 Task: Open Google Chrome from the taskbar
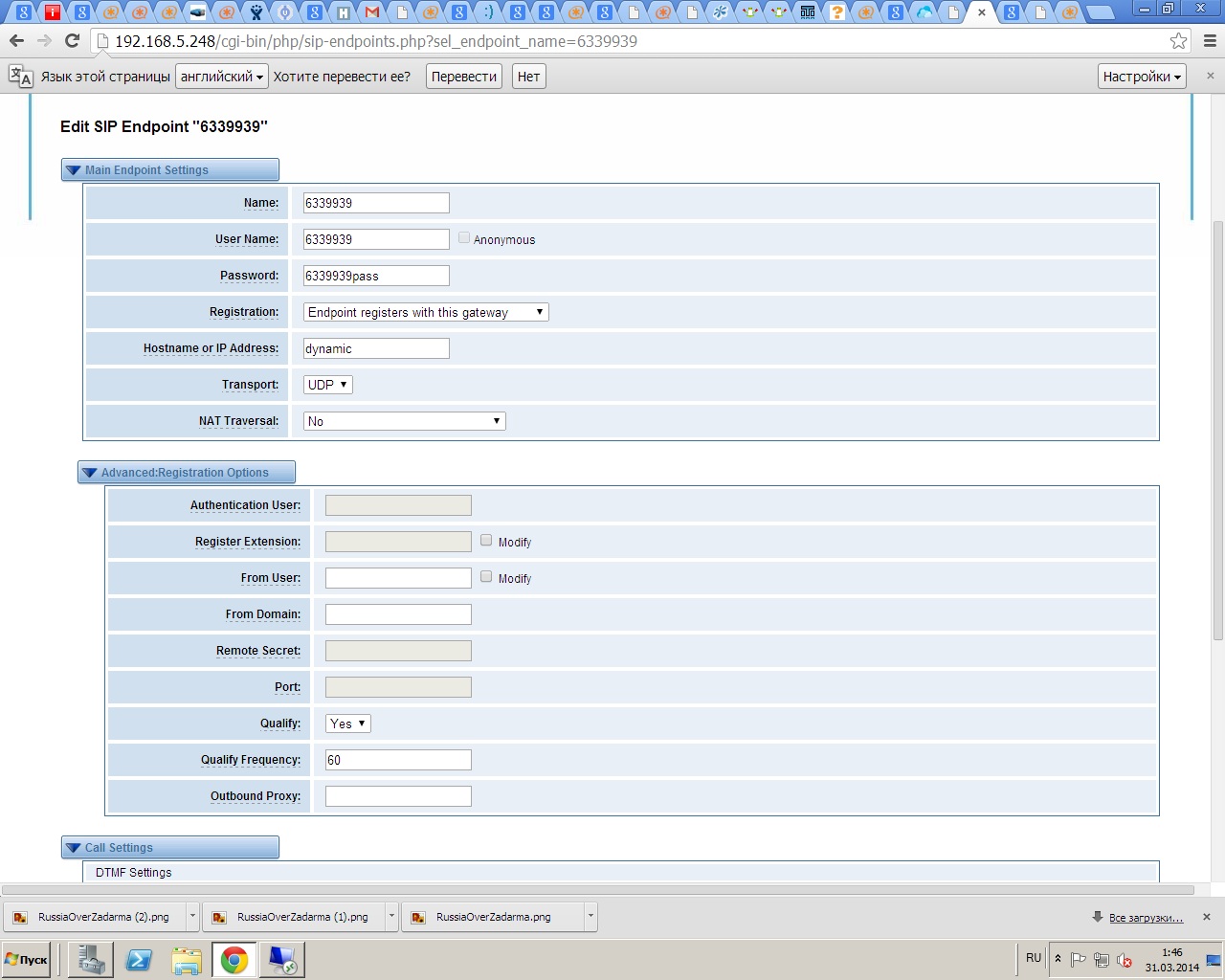tap(234, 960)
